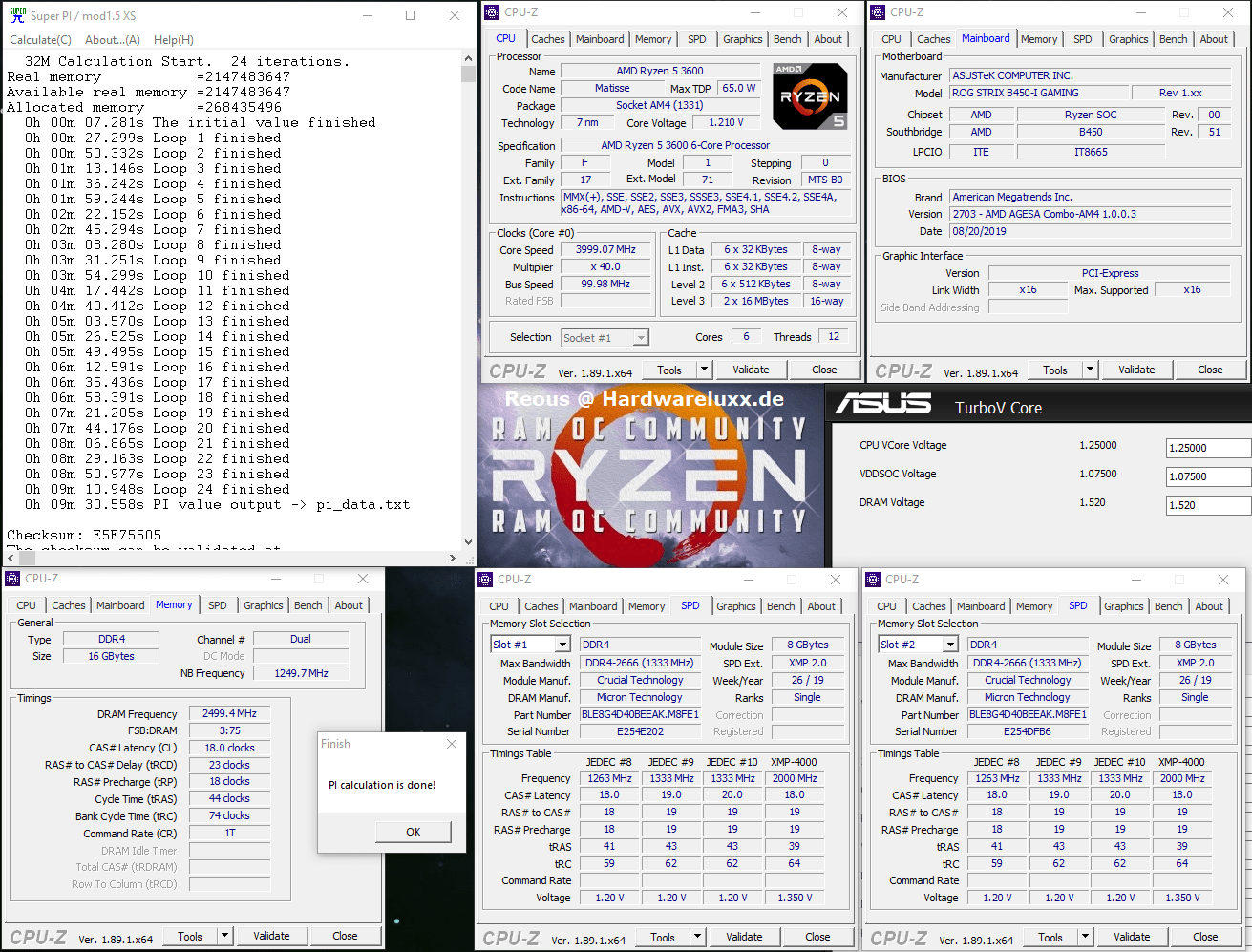The image size is (1252, 952).
Task: Click Validate in processor CPU-Z window
Action: click(751, 370)
